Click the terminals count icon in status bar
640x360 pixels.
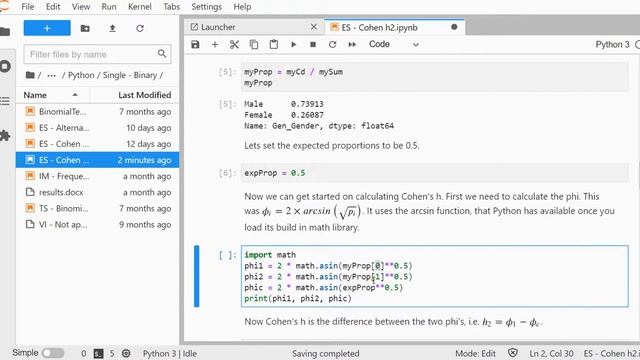pos(98,353)
